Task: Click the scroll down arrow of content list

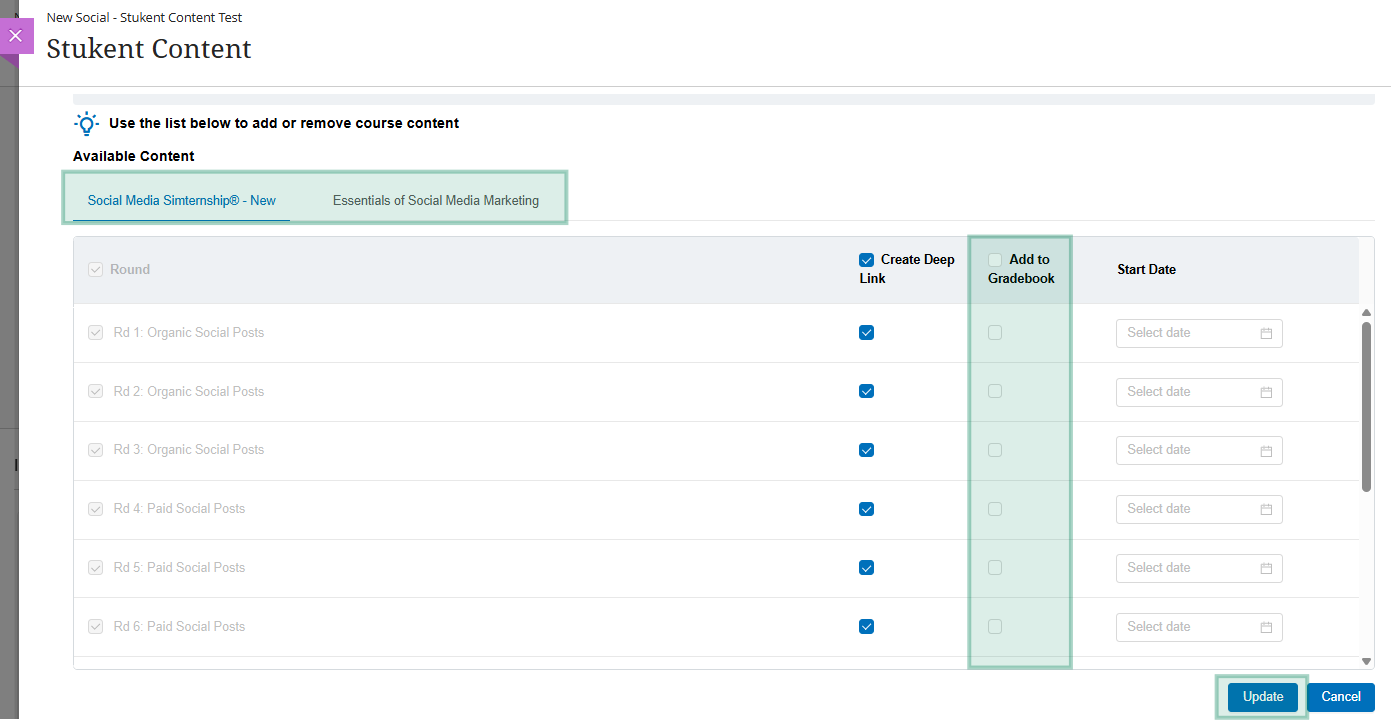Action: tap(1366, 661)
